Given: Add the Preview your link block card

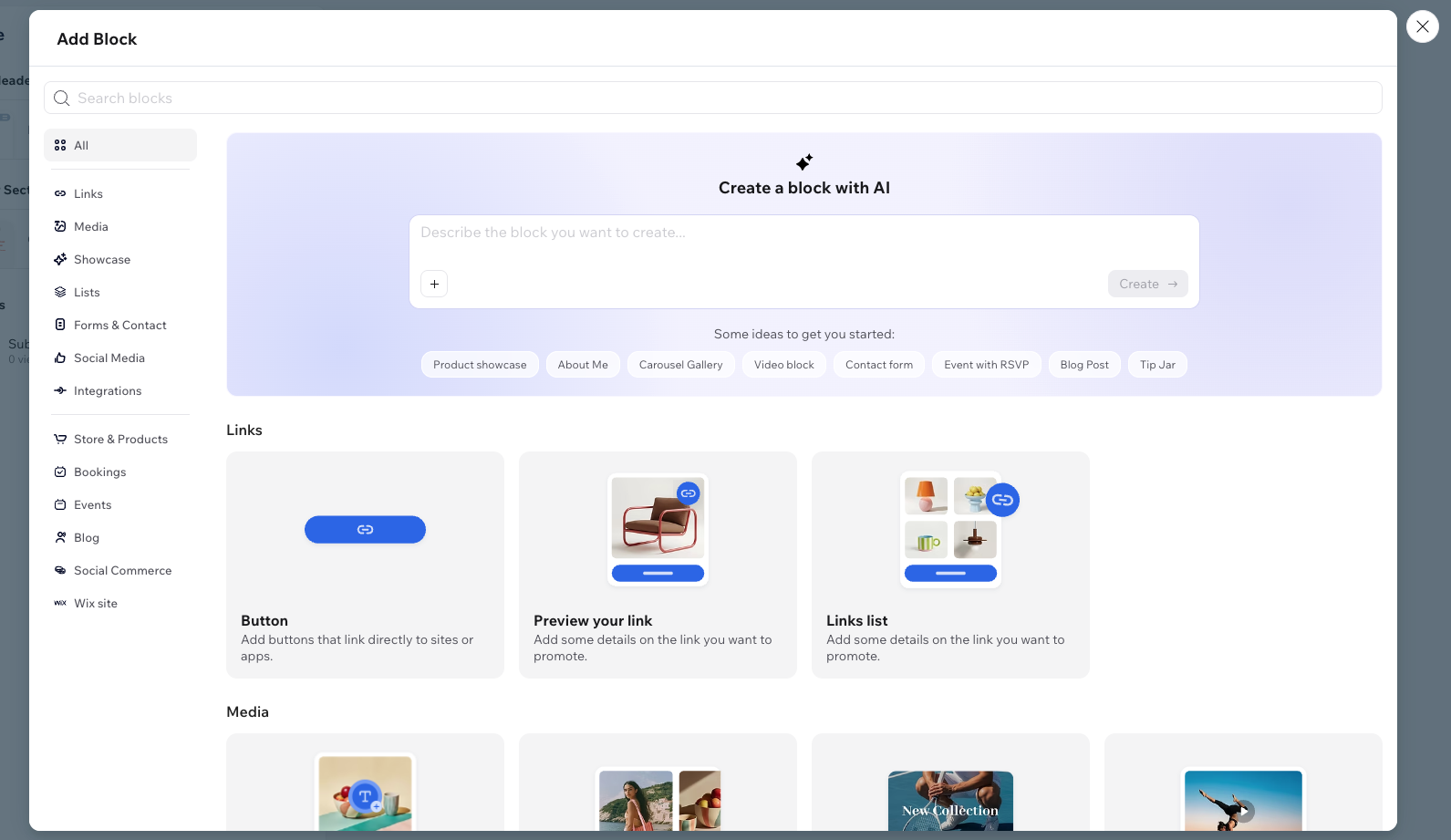Looking at the screenshot, I should pos(658,565).
